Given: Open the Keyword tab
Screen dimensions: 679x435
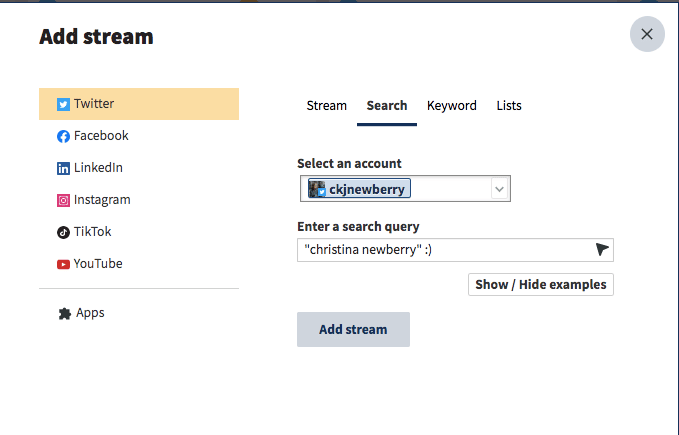Looking at the screenshot, I should (x=451, y=105).
